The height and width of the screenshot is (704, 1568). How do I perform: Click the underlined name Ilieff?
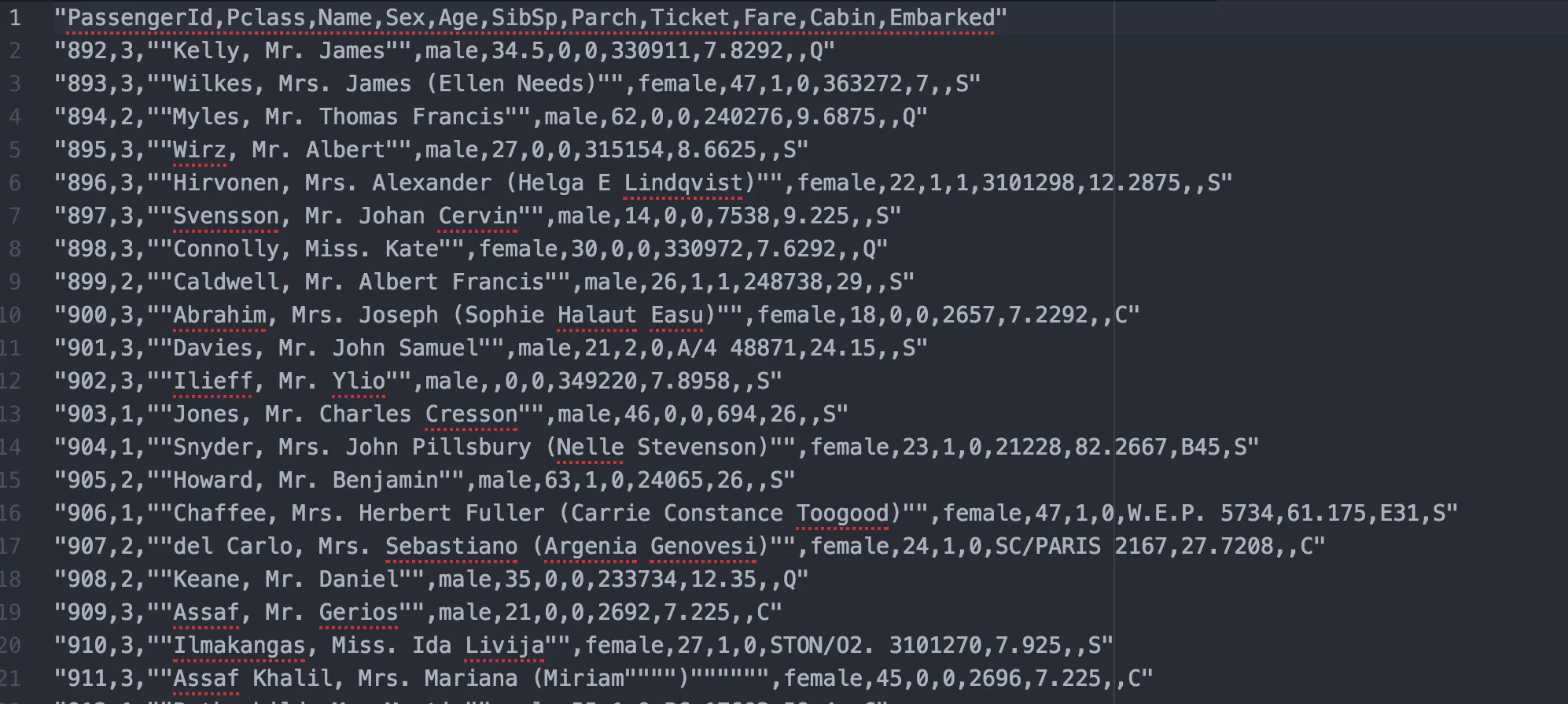coord(212,381)
